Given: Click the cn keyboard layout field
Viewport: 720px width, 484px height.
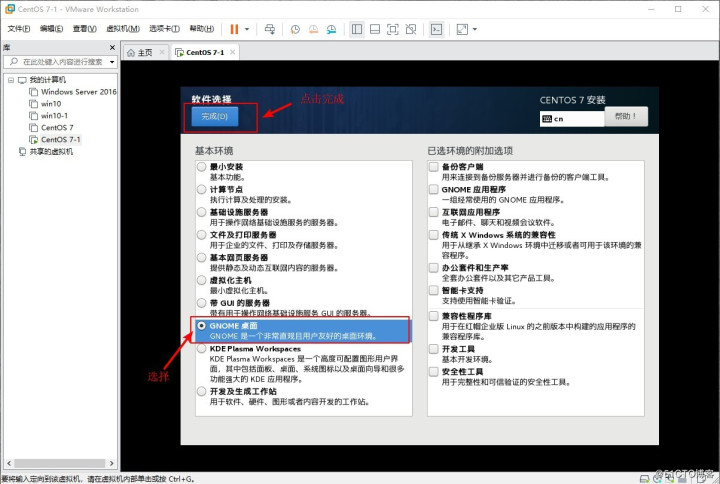Looking at the screenshot, I should click(572, 118).
